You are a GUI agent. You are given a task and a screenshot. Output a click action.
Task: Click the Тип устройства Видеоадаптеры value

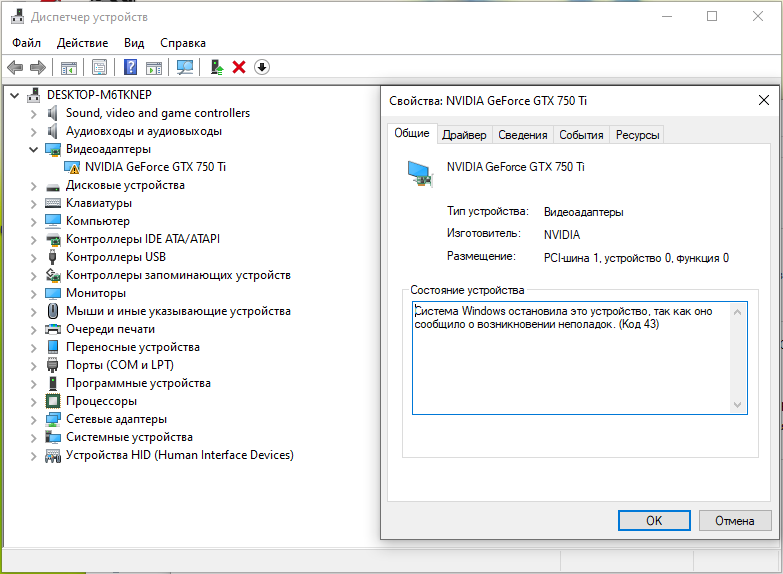pyautogui.click(x=583, y=212)
